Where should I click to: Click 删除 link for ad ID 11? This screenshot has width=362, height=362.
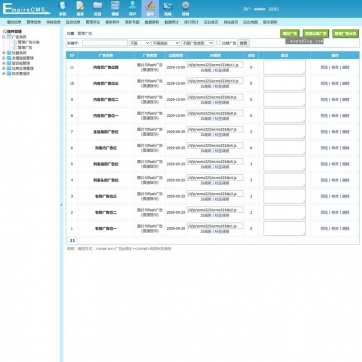(346, 67)
